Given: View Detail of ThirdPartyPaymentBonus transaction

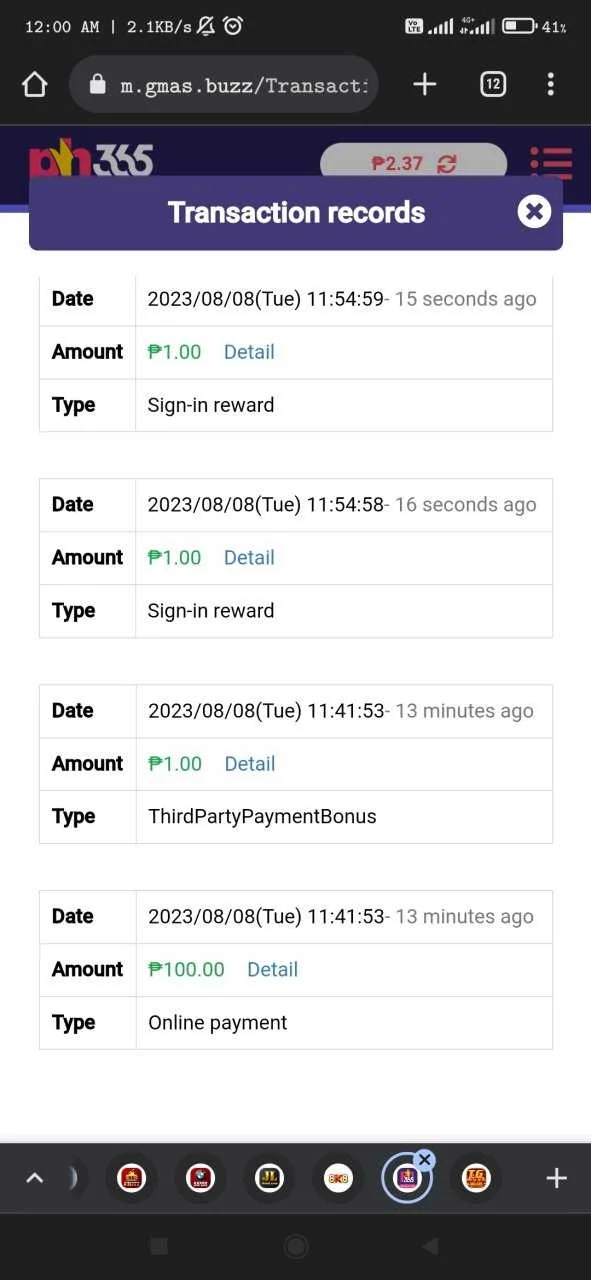Looking at the screenshot, I should pyautogui.click(x=250, y=764).
